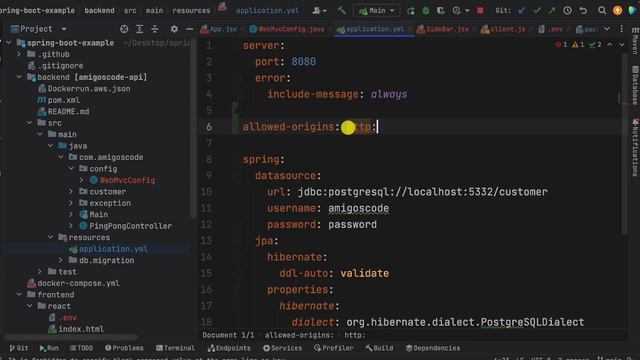Click the Git Update Project blue arrow

tap(522, 11)
